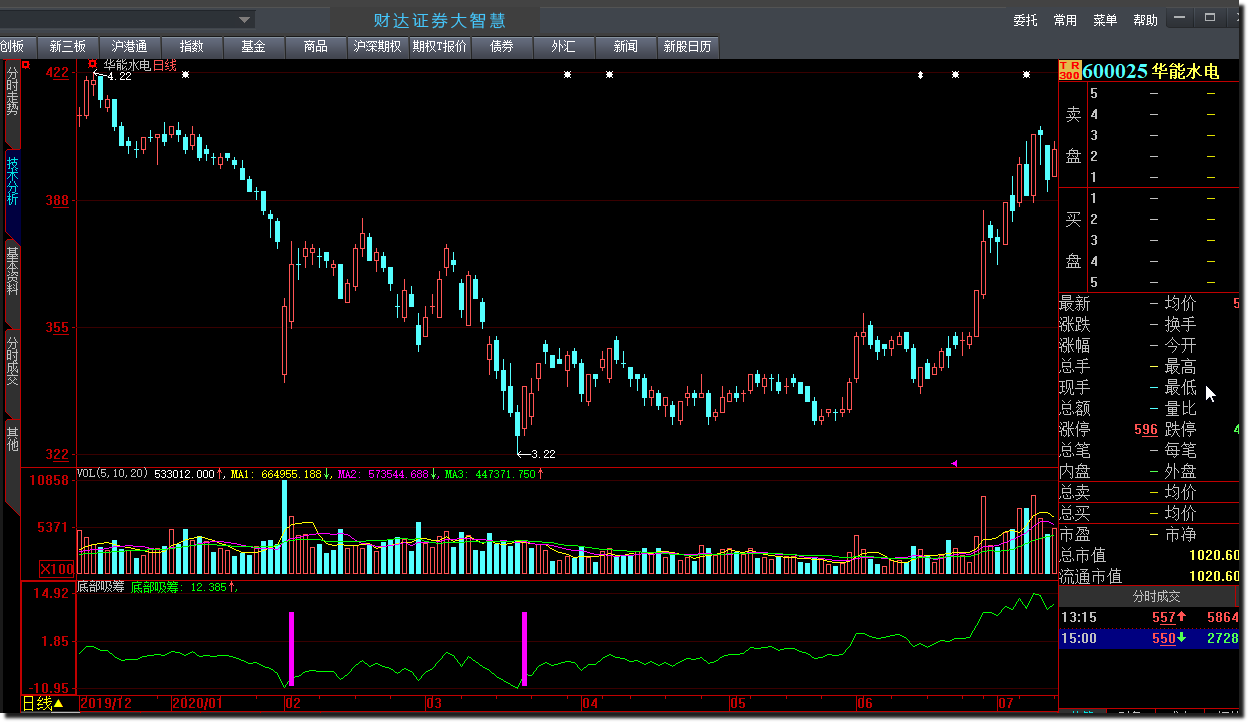Click the rightmost white info star in July

click(1026, 75)
